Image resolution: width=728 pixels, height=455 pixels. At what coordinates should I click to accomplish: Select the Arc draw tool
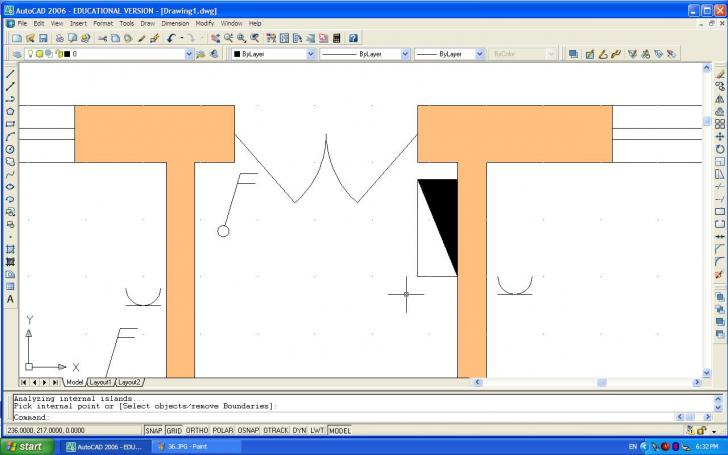coord(10,136)
